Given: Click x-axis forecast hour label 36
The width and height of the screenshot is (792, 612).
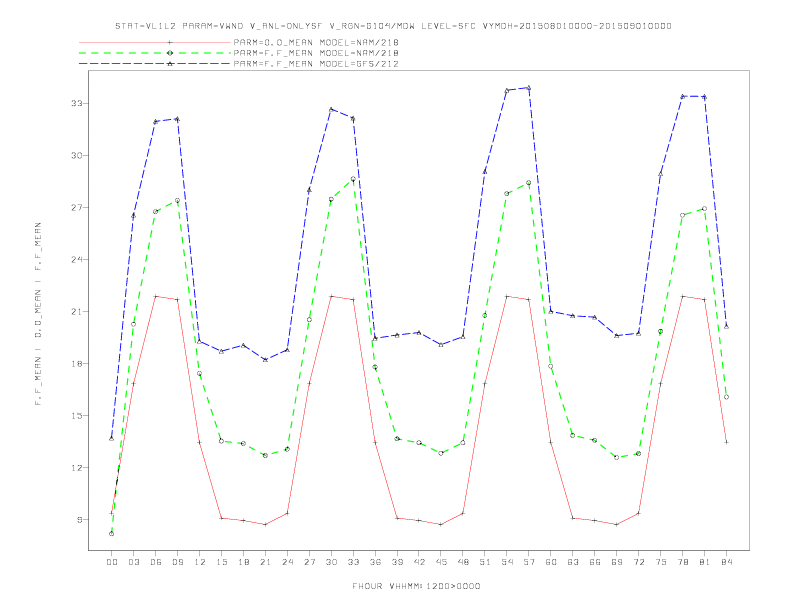Looking at the screenshot, I should point(375,562).
